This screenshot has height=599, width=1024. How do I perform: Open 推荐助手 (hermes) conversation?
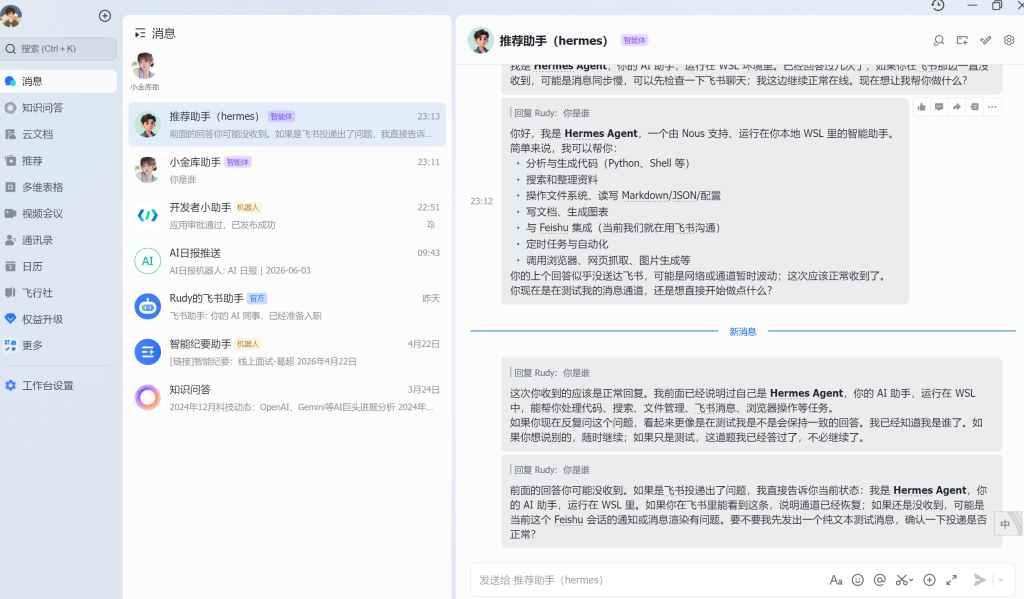click(287, 124)
